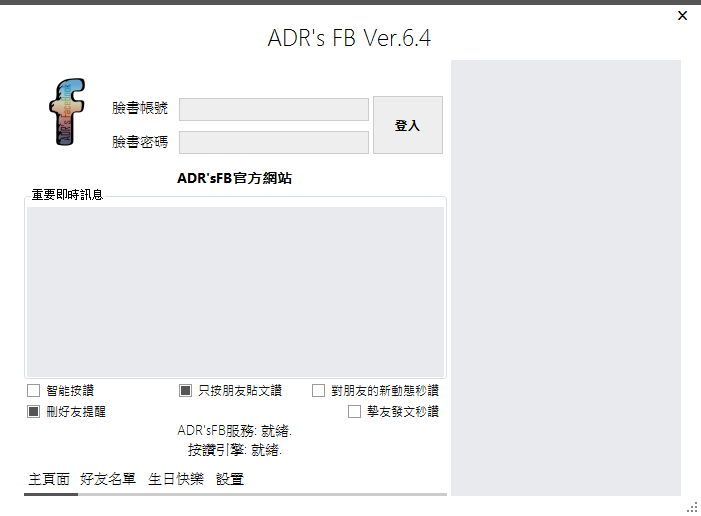
Task: Open the 好友名單 tab
Action: [108, 479]
